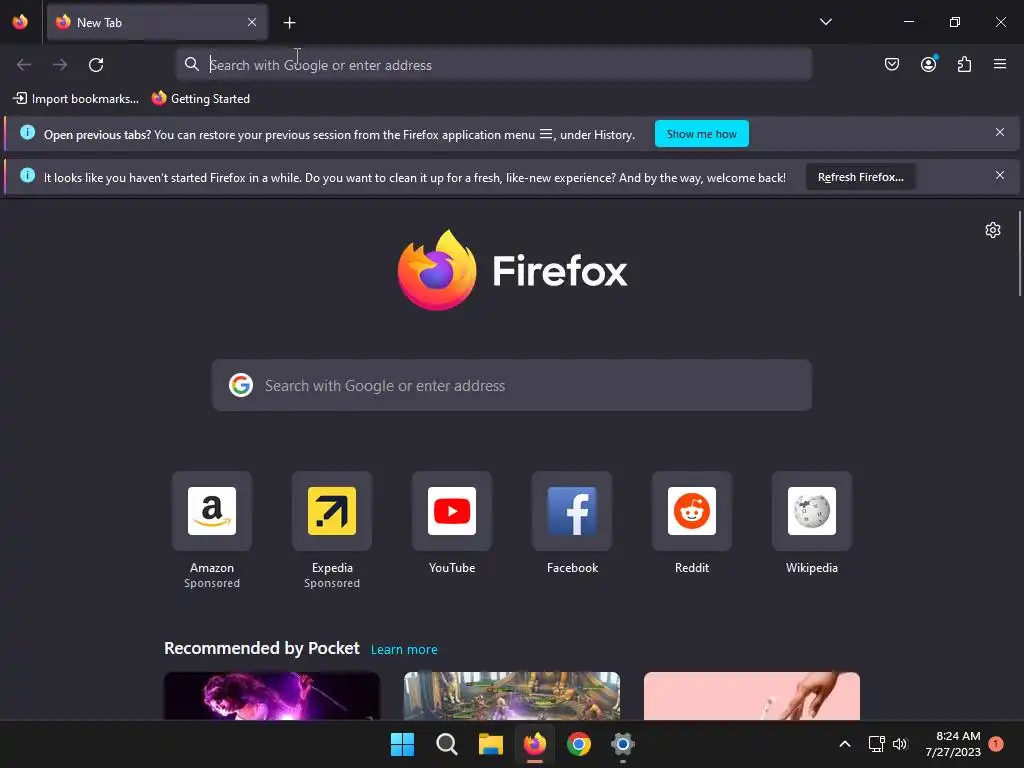The width and height of the screenshot is (1024, 768).
Task: Click the page's Google search box
Action: click(512, 385)
